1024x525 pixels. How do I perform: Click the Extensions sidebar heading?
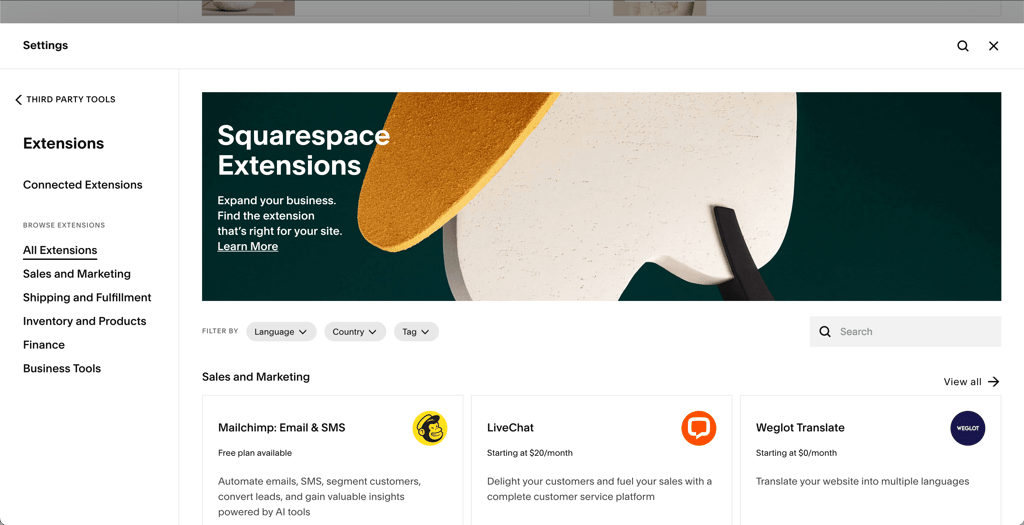[63, 144]
